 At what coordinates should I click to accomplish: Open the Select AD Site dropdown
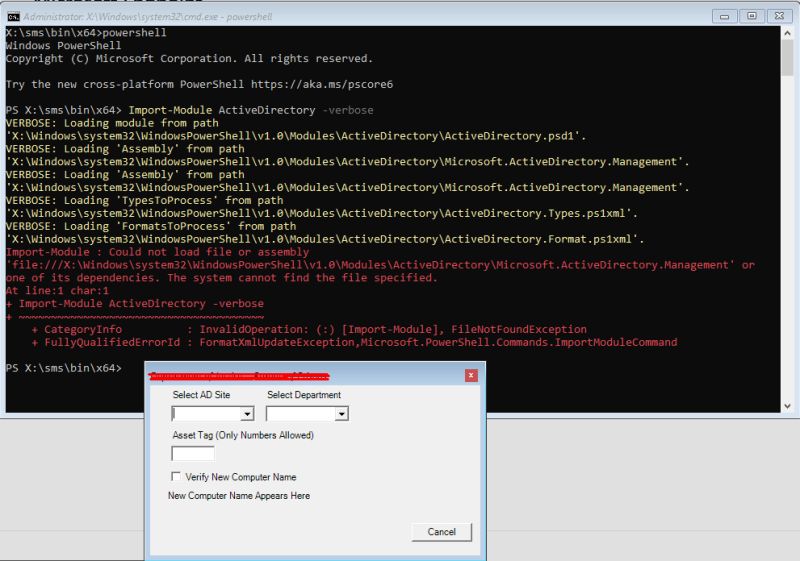247,414
